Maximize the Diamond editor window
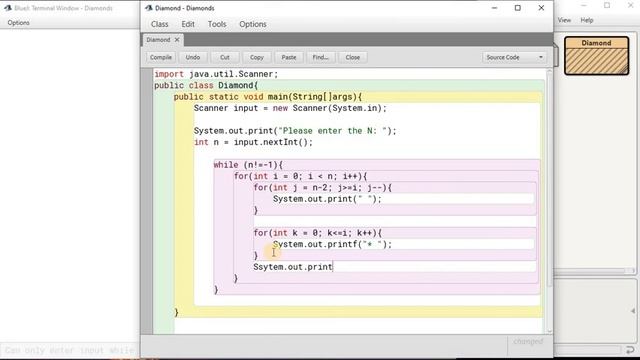640x360 pixels. [518, 8]
